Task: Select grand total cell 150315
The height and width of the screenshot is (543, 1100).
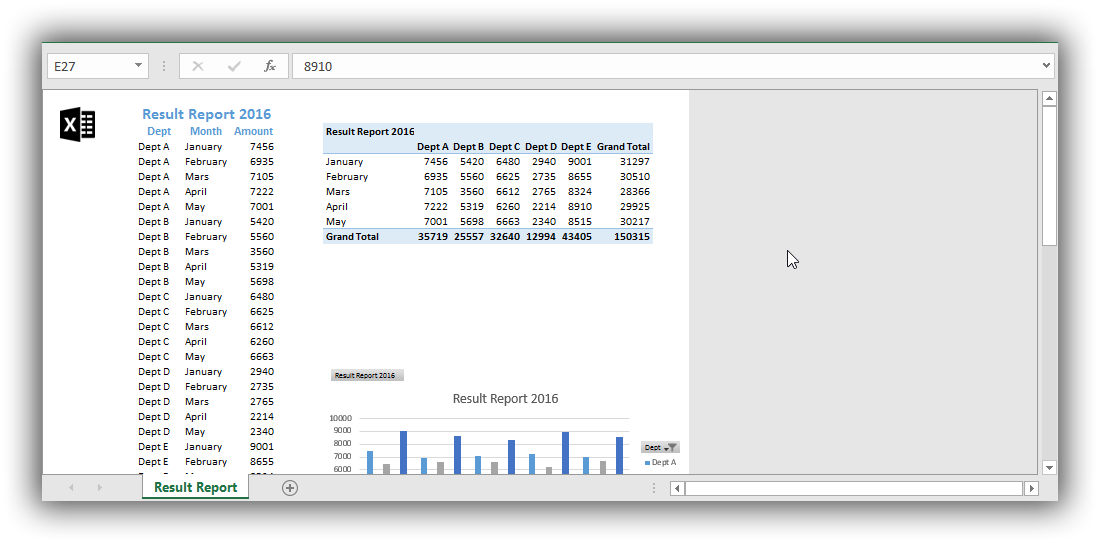Action: 633,236
